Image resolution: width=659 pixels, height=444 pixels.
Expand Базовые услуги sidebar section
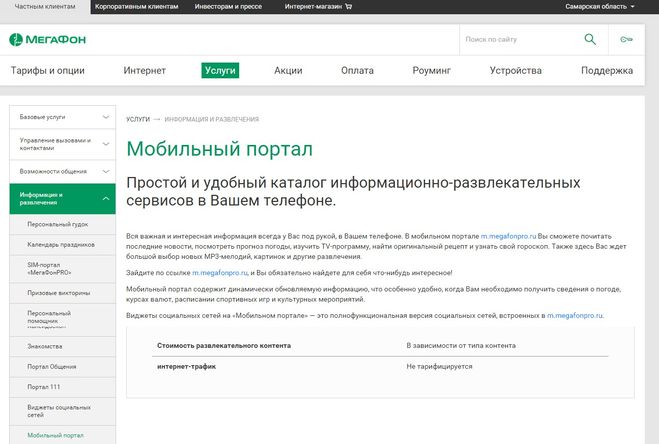pos(62,117)
